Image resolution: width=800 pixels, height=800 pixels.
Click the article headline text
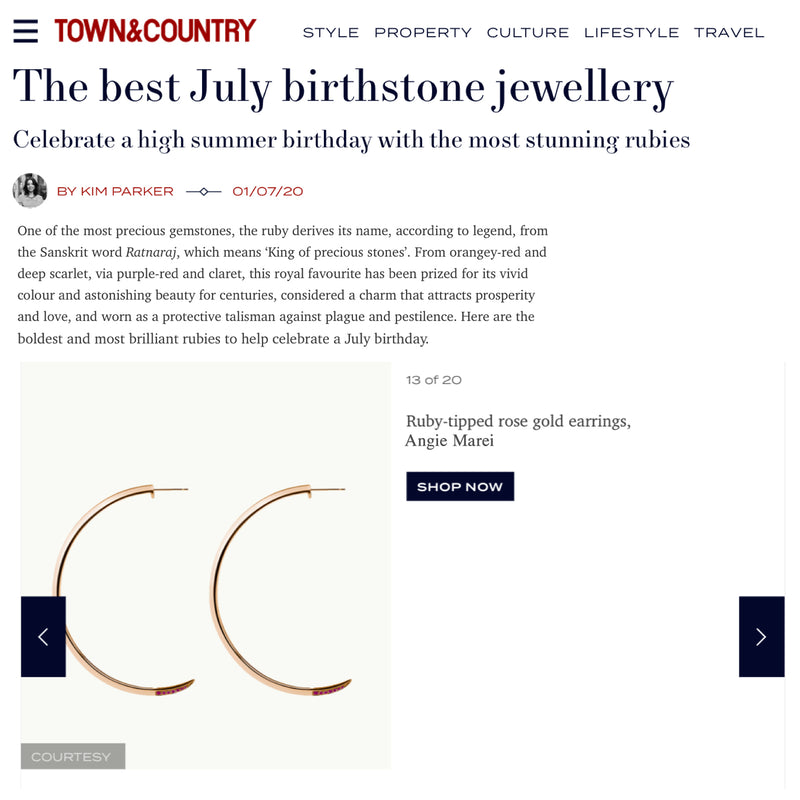[x=343, y=88]
